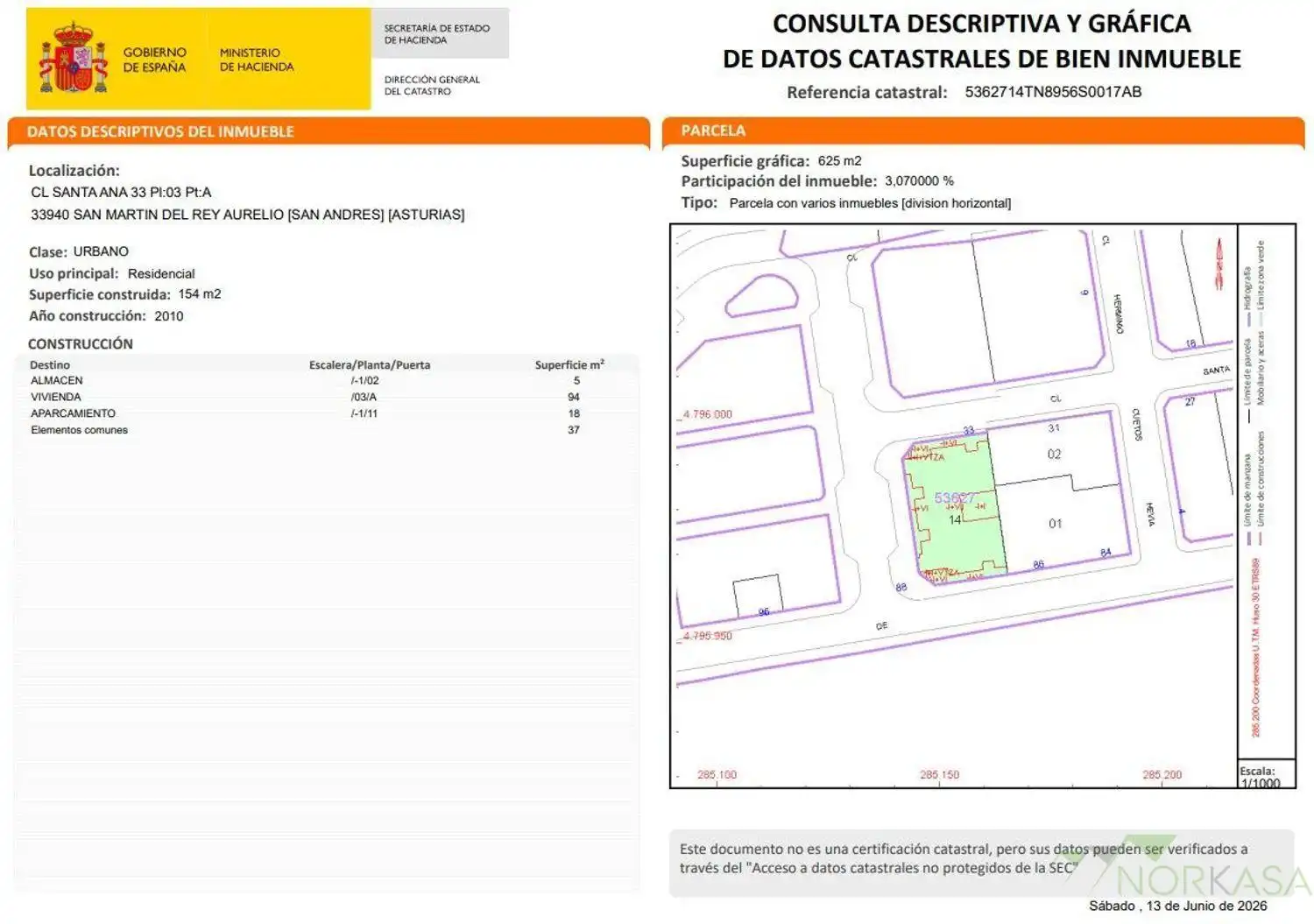Click the parcel labeled "01" on the map
Screen dimensions: 1314x924
click(1055, 524)
